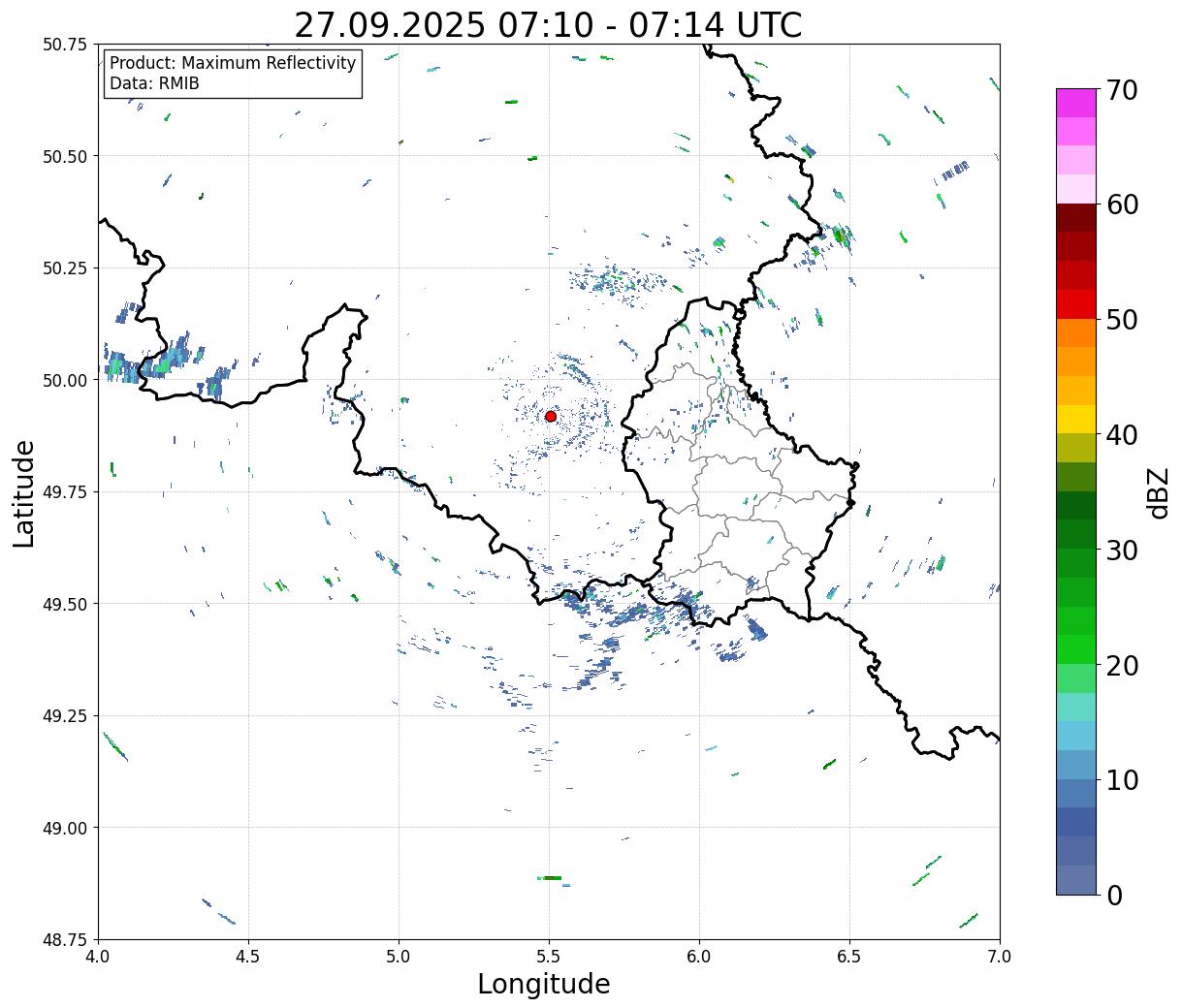Select the bright red band just above 50
Image resolution: width=1182 pixels, height=1008 pixels.
tap(1076, 304)
